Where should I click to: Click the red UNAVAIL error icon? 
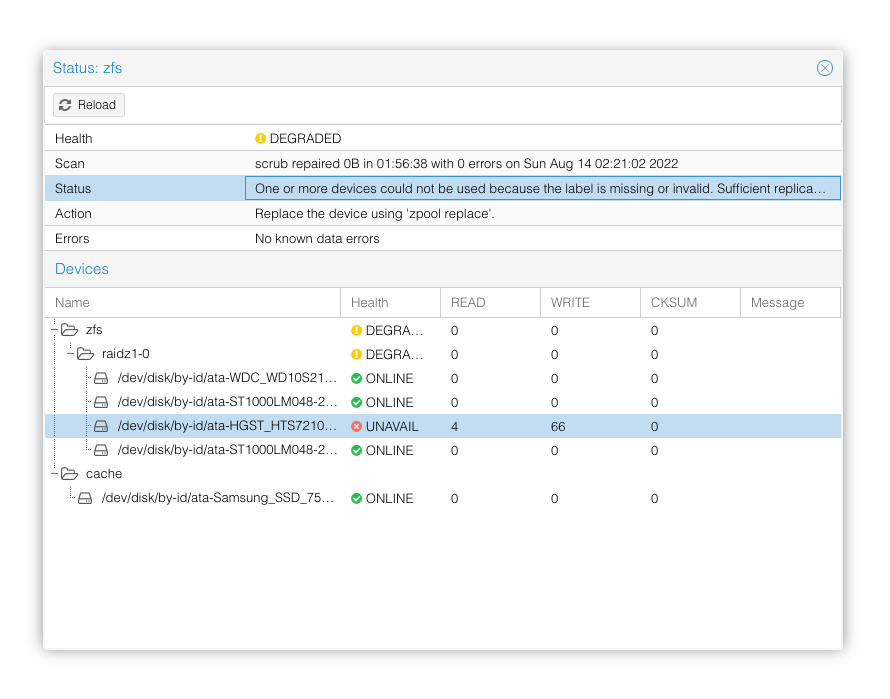[356, 426]
